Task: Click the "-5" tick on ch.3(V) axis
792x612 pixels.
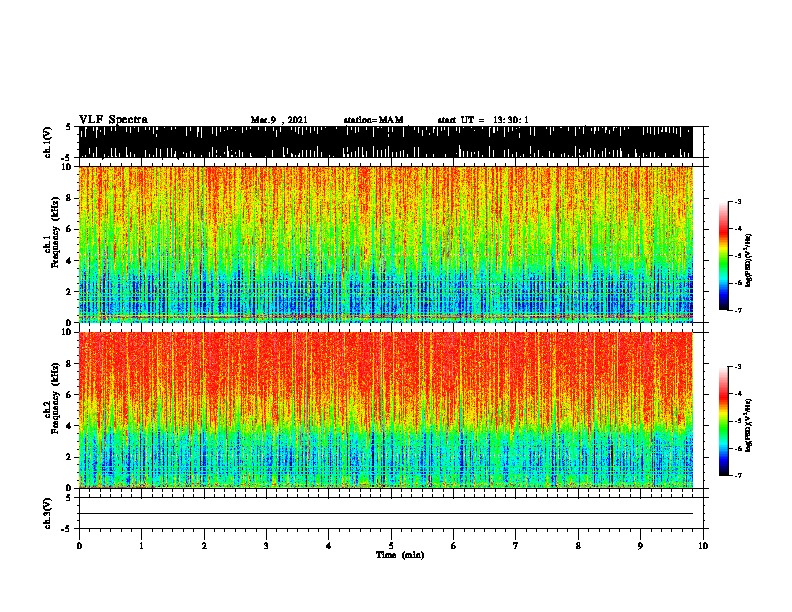Action: coord(67,529)
